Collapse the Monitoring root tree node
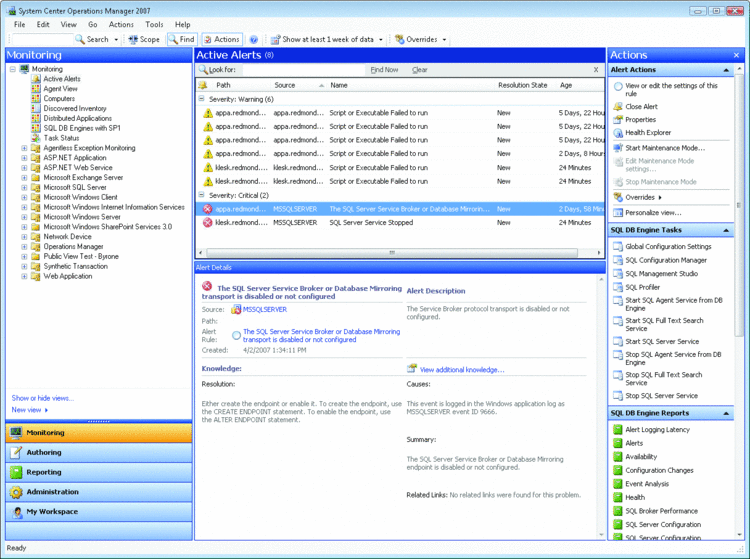This screenshot has width=750, height=559. (x=13, y=69)
